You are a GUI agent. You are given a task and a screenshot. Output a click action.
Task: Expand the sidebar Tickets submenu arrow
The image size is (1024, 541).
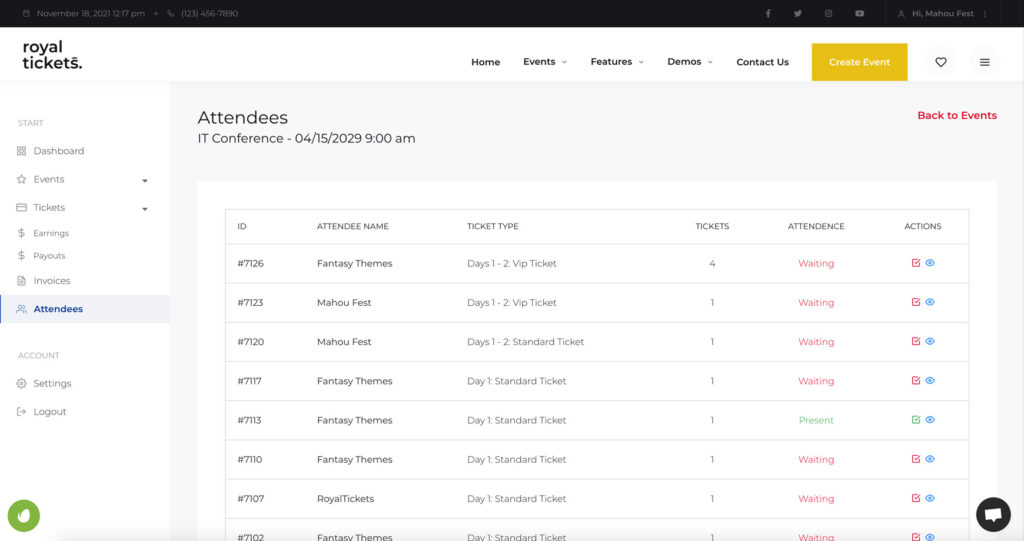pyautogui.click(x=145, y=209)
